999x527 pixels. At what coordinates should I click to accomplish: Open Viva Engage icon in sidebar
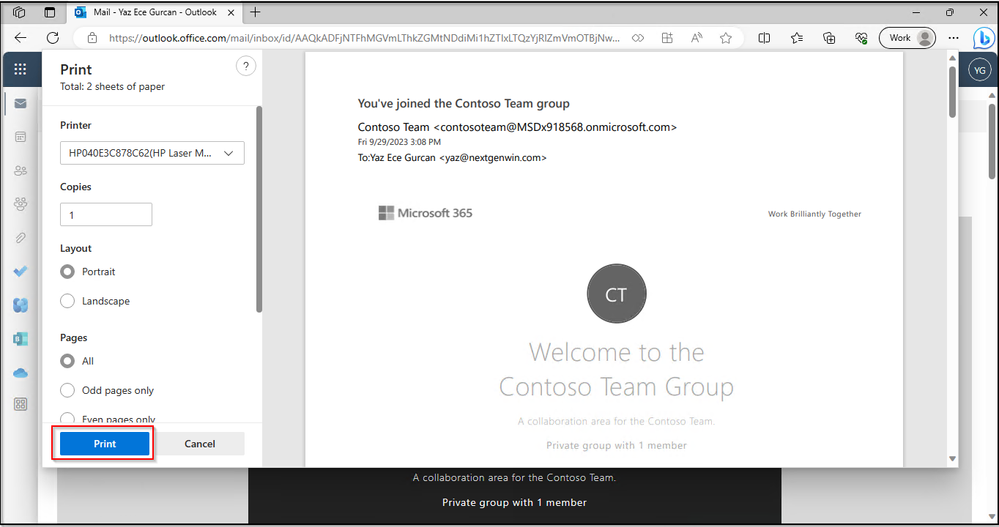pyautogui.click(x=20, y=305)
